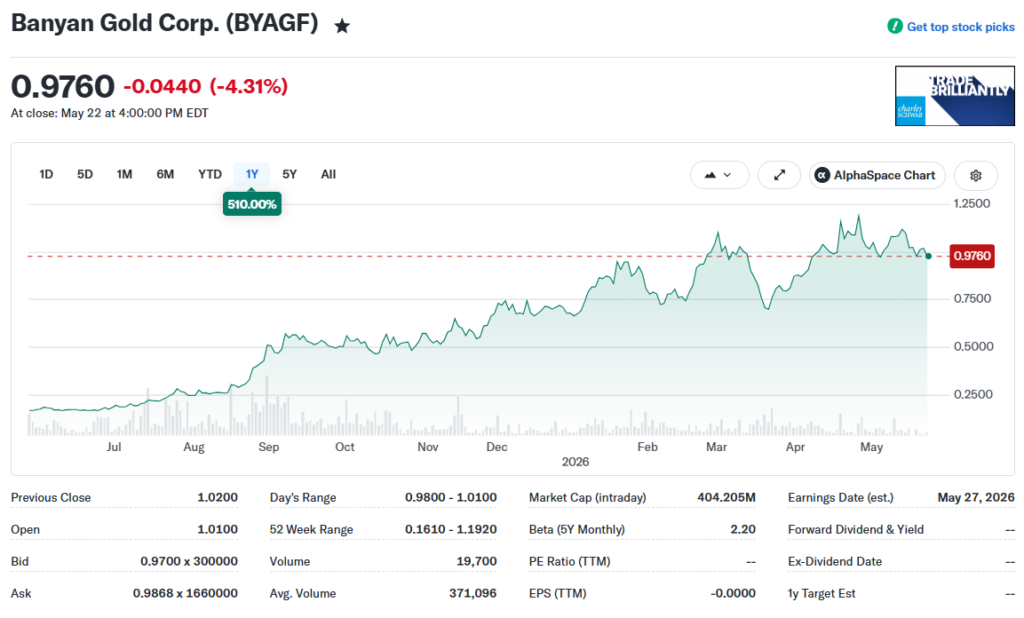Expand chart to full screen
Viewport: 1024px width, 618px height.
tap(779, 175)
